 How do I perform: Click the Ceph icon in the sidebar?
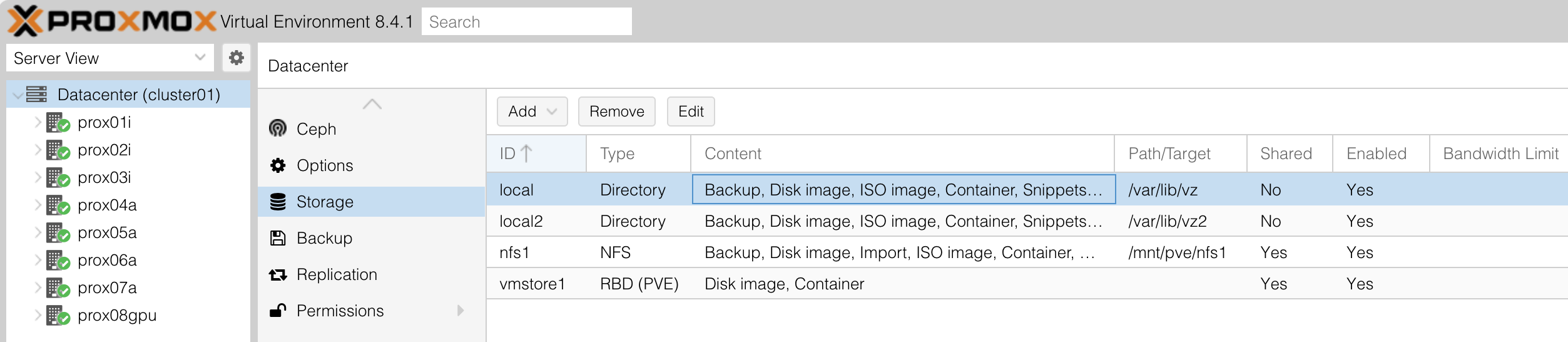tap(277, 128)
